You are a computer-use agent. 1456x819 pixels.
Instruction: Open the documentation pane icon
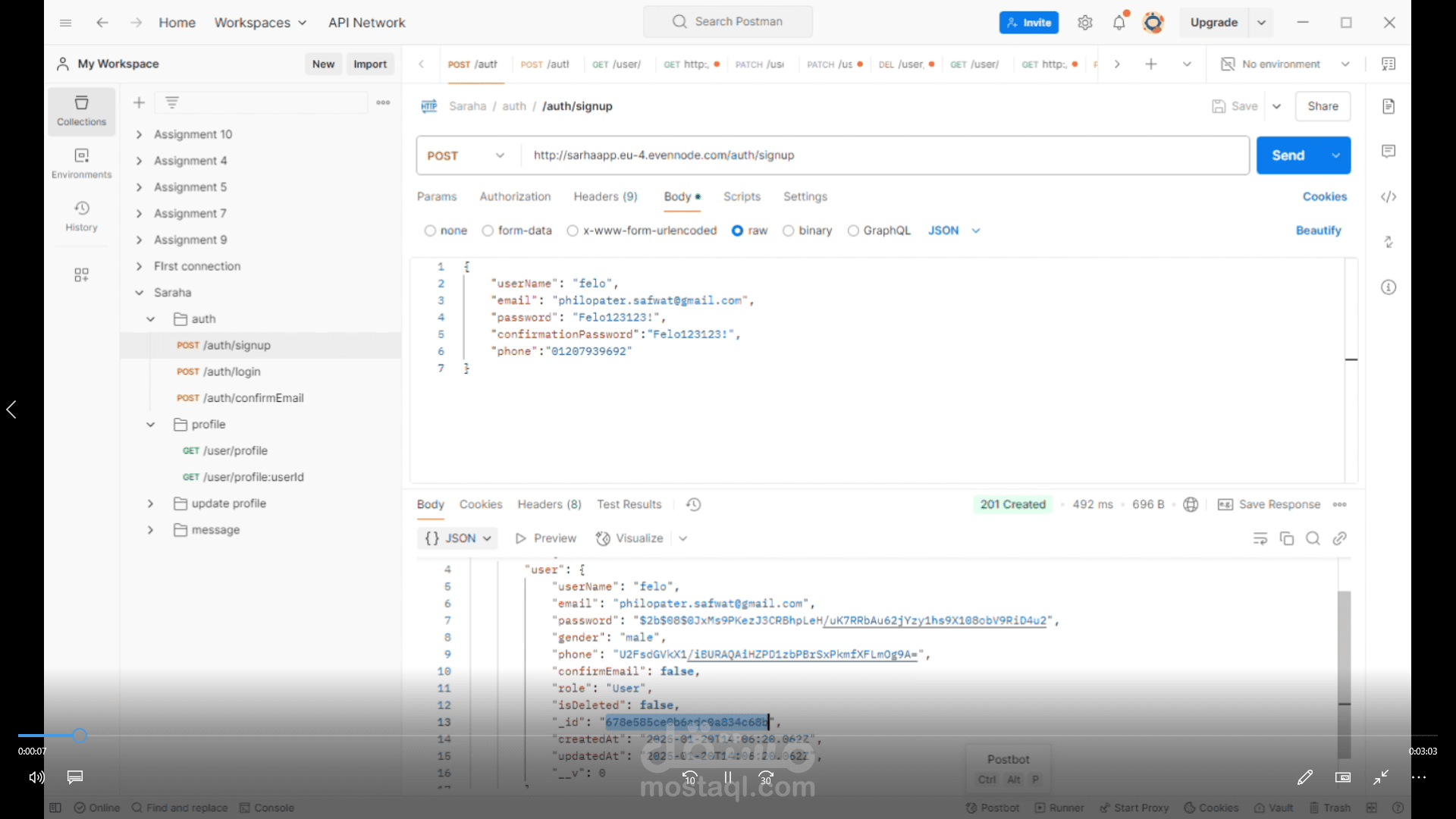1389,106
